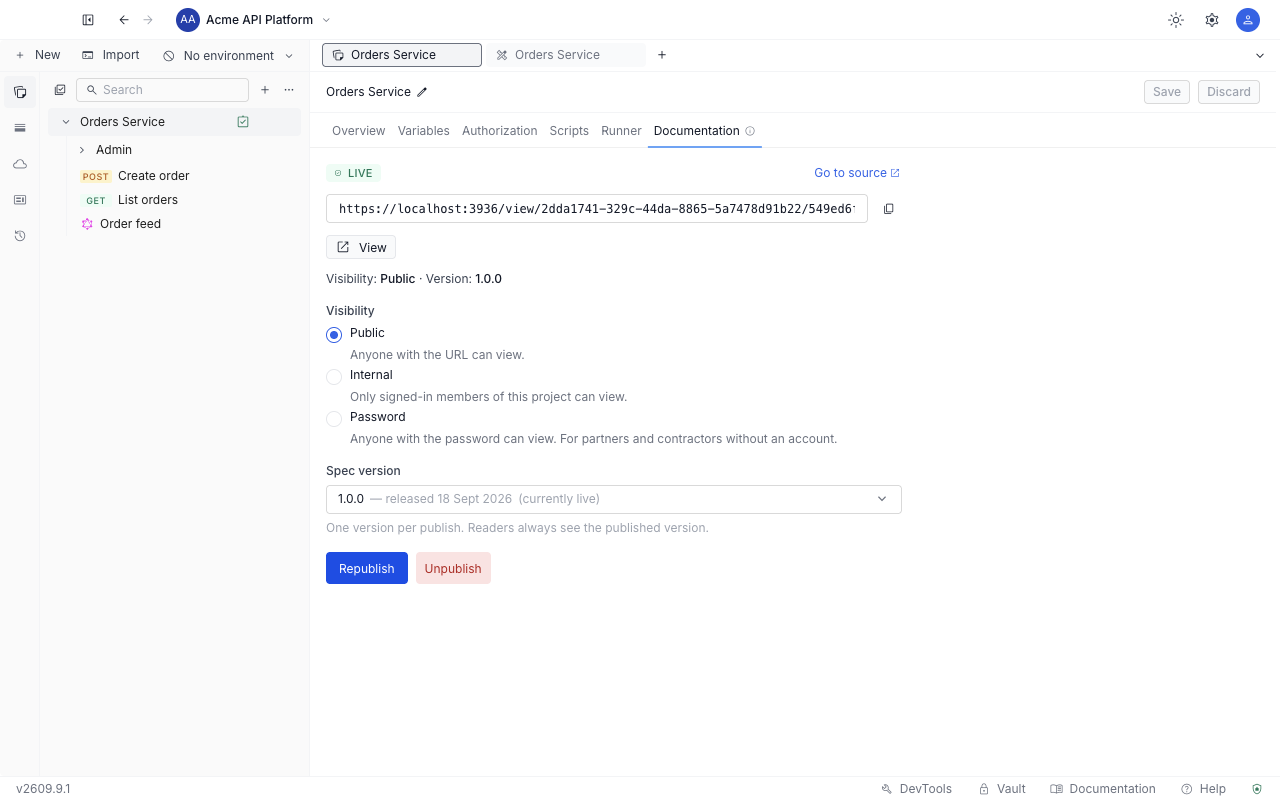The width and height of the screenshot is (1280, 800).
Task: Click LIVE status badge
Action: pos(353,173)
